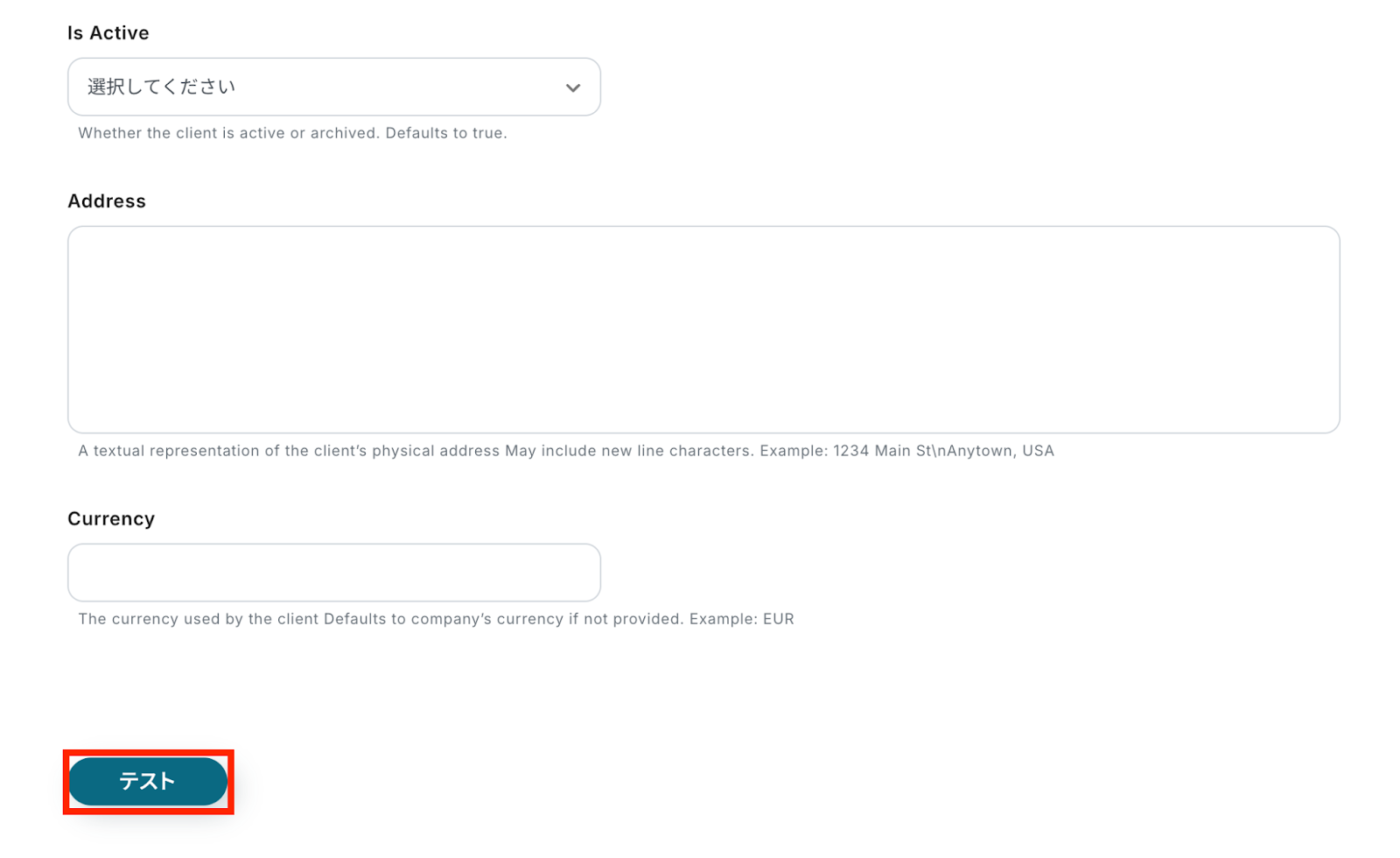Viewport: 1400px width, 858px height.
Task: Click the Currency field label
Action: coord(111,519)
